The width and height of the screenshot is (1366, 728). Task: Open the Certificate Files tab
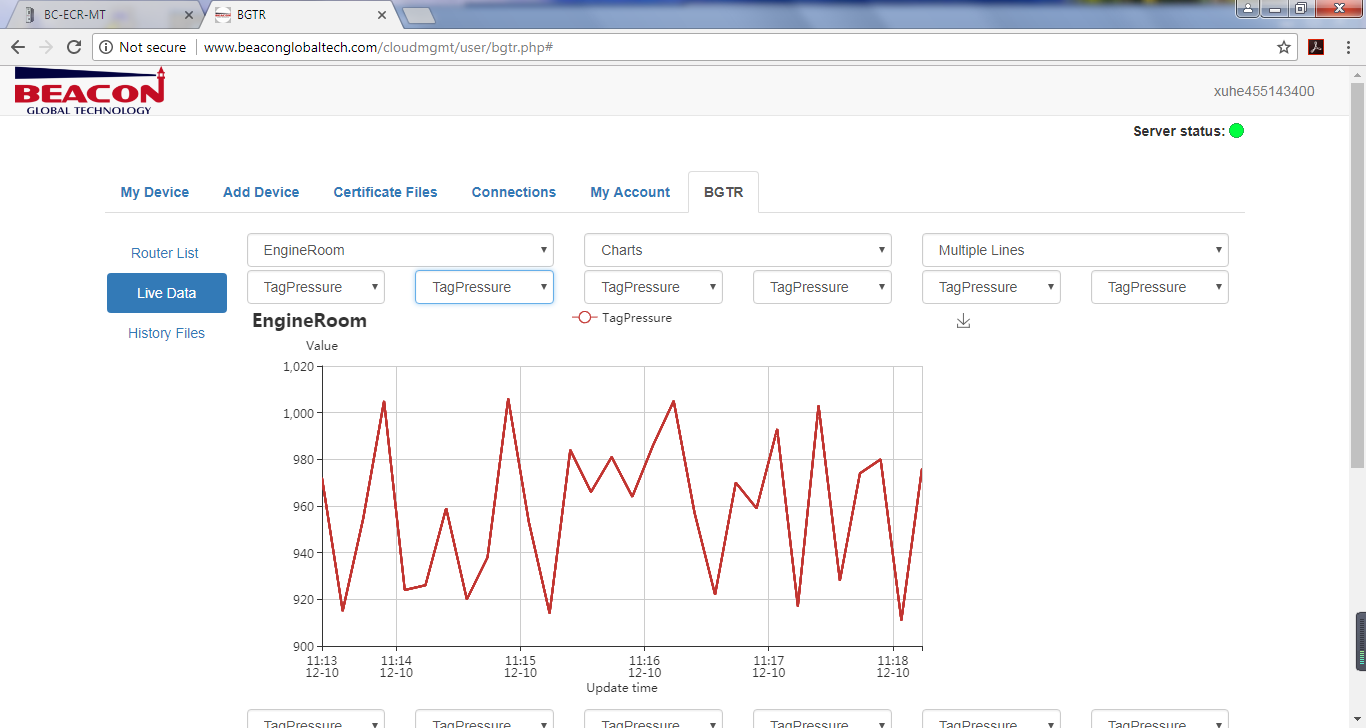(385, 192)
